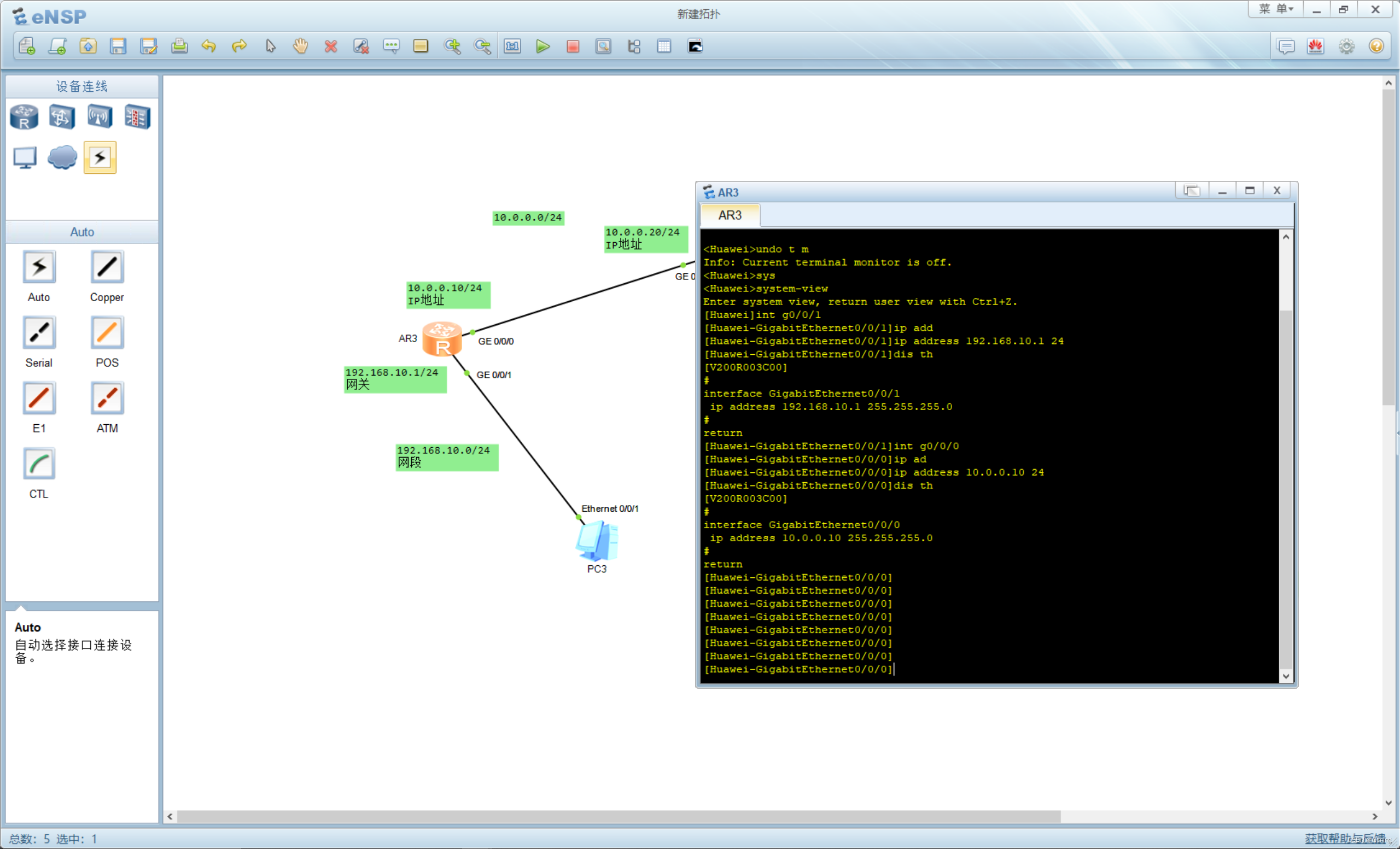Select the Firewall device category icon
The height and width of the screenshot is (849, 1400).
coord(137,117)
